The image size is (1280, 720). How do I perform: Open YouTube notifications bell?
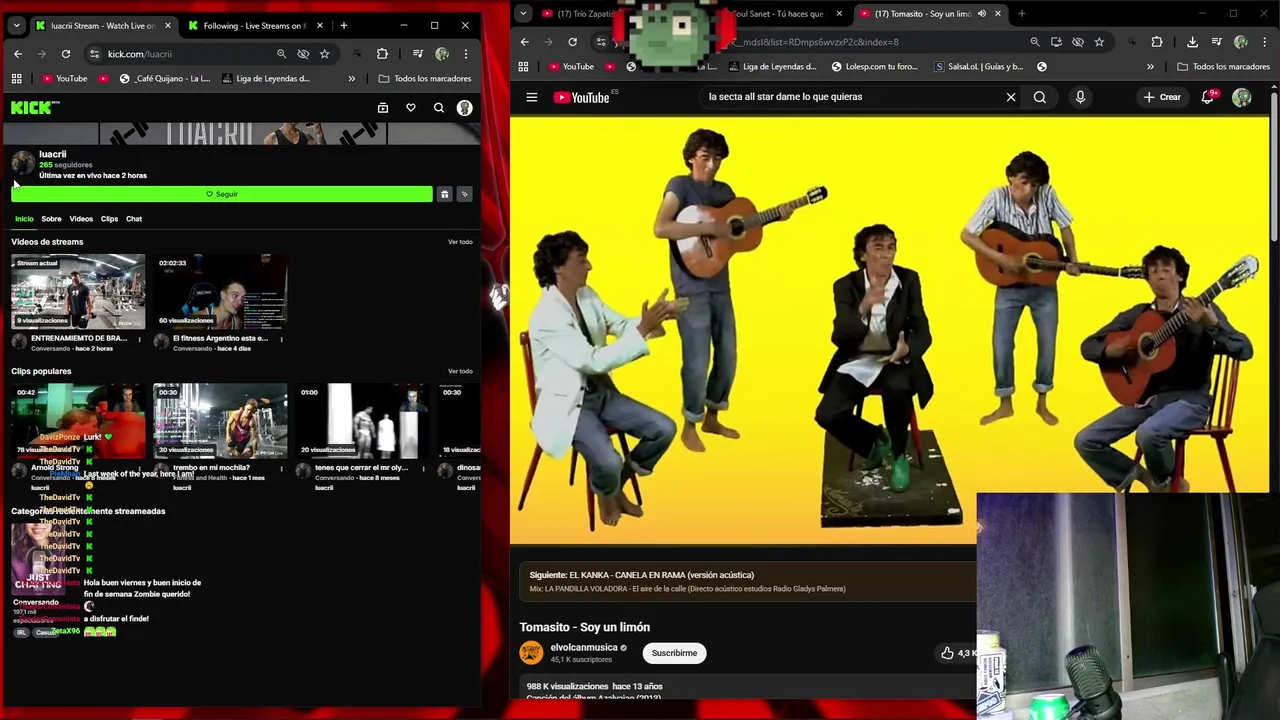(x=1208, y=97)
